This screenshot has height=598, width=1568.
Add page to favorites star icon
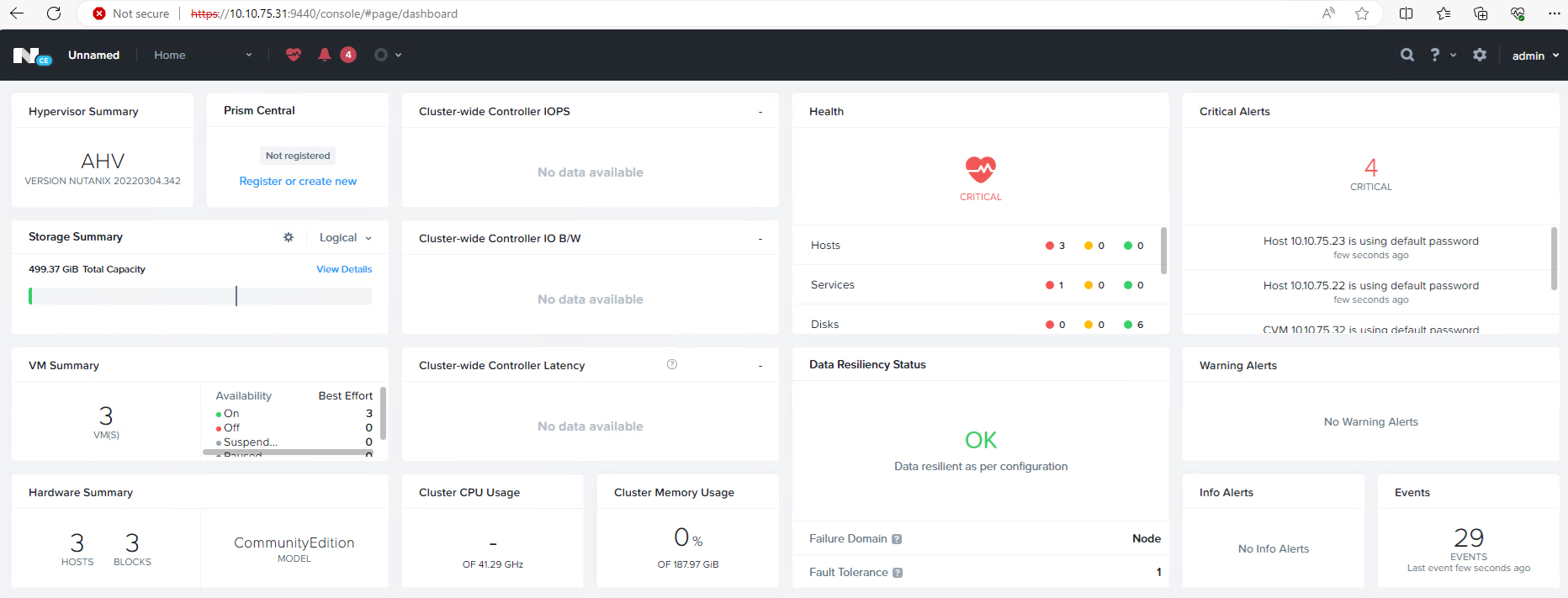(1362, 13)
